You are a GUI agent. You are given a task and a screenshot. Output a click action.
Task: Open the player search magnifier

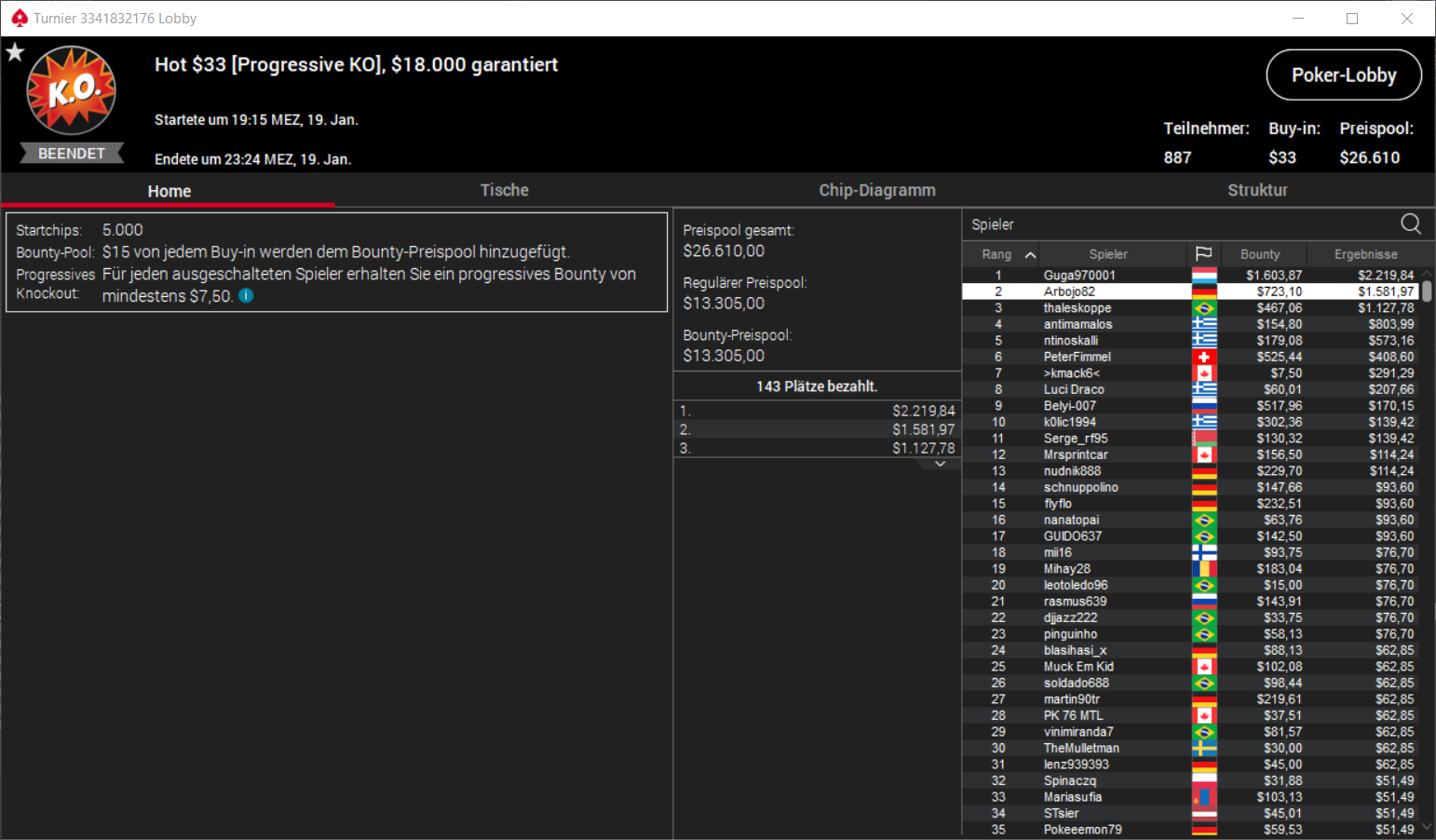(x=1411, y=224)
